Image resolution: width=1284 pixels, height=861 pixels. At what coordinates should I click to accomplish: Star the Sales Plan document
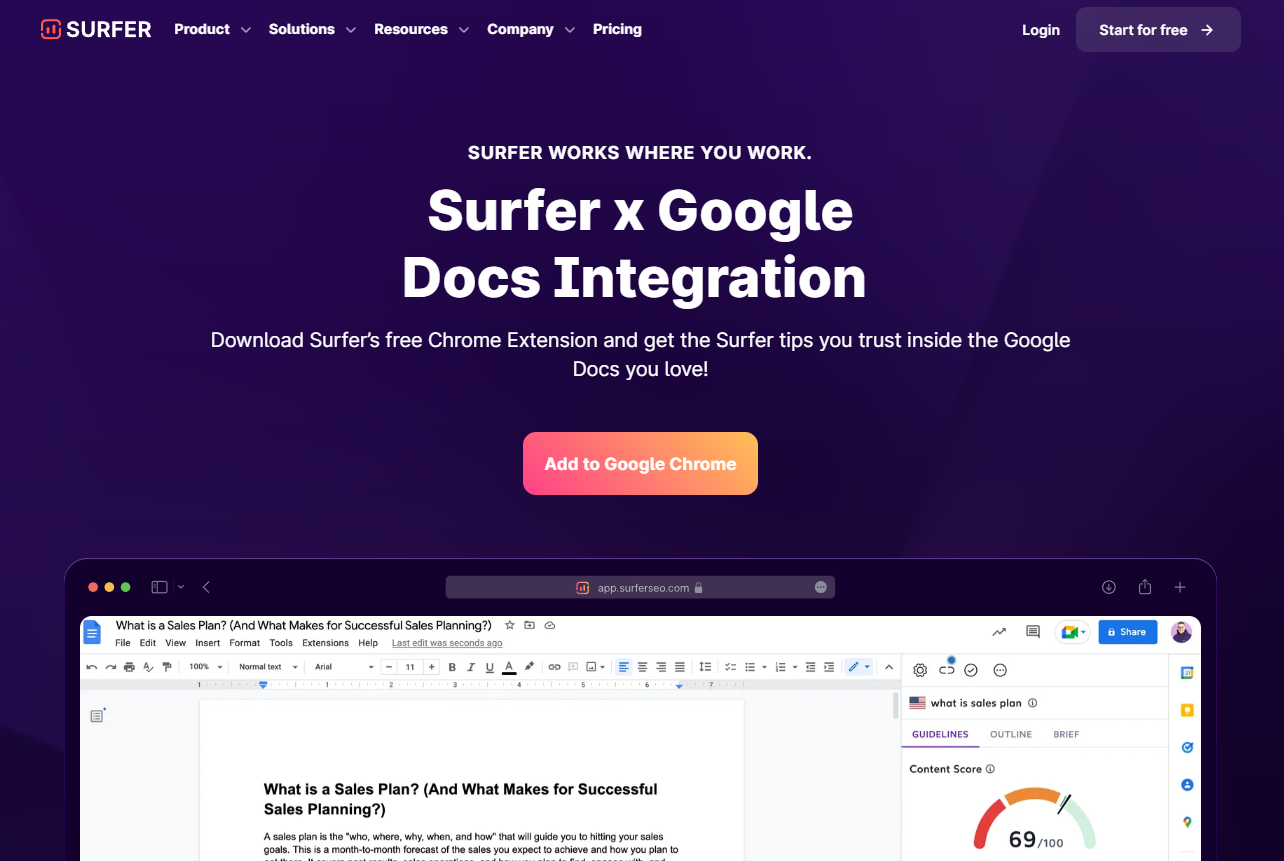[x=510, y=625]
